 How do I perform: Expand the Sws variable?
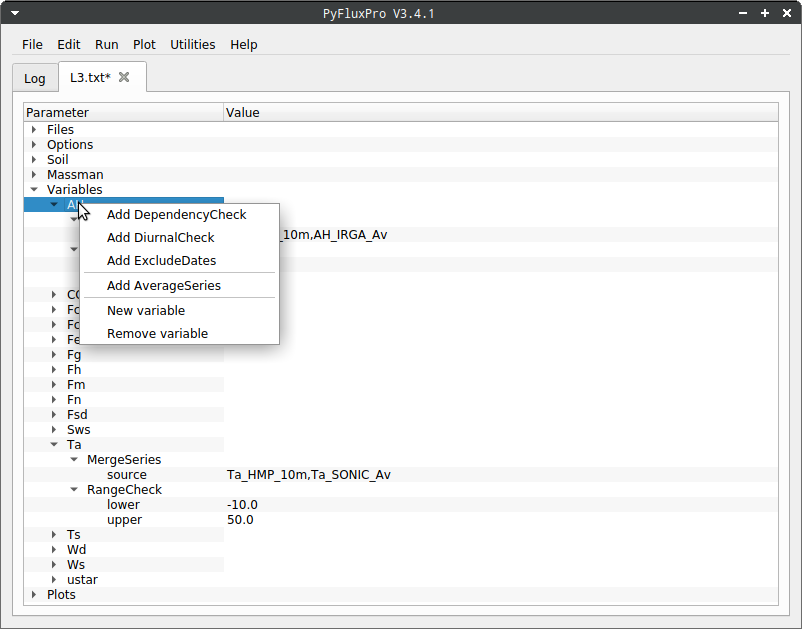[54, 430]
